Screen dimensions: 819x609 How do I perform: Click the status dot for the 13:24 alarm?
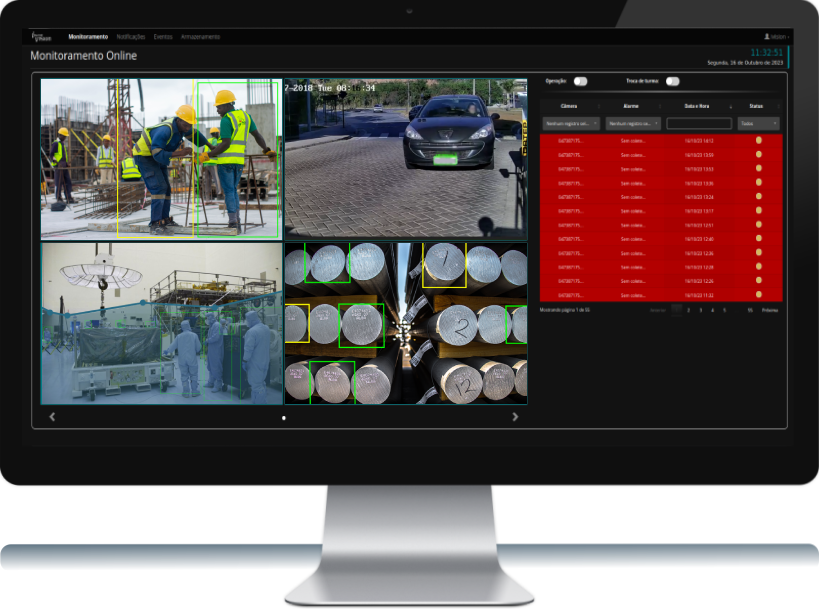tap(758, 196)
